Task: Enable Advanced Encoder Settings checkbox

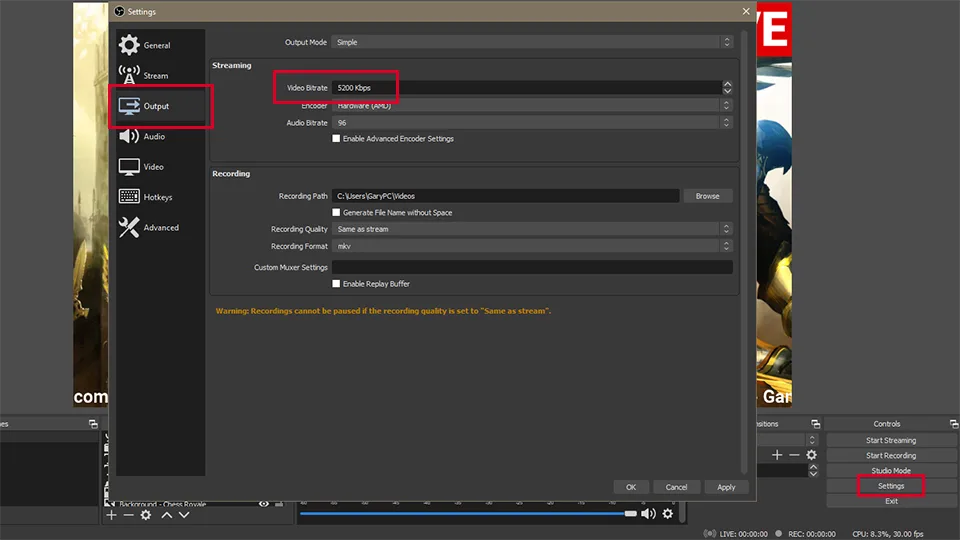Action: click(336, 138)
